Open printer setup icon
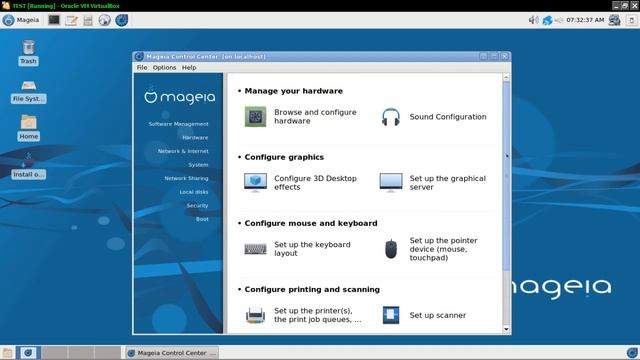 pyautogui.click(x=255, y=315)
